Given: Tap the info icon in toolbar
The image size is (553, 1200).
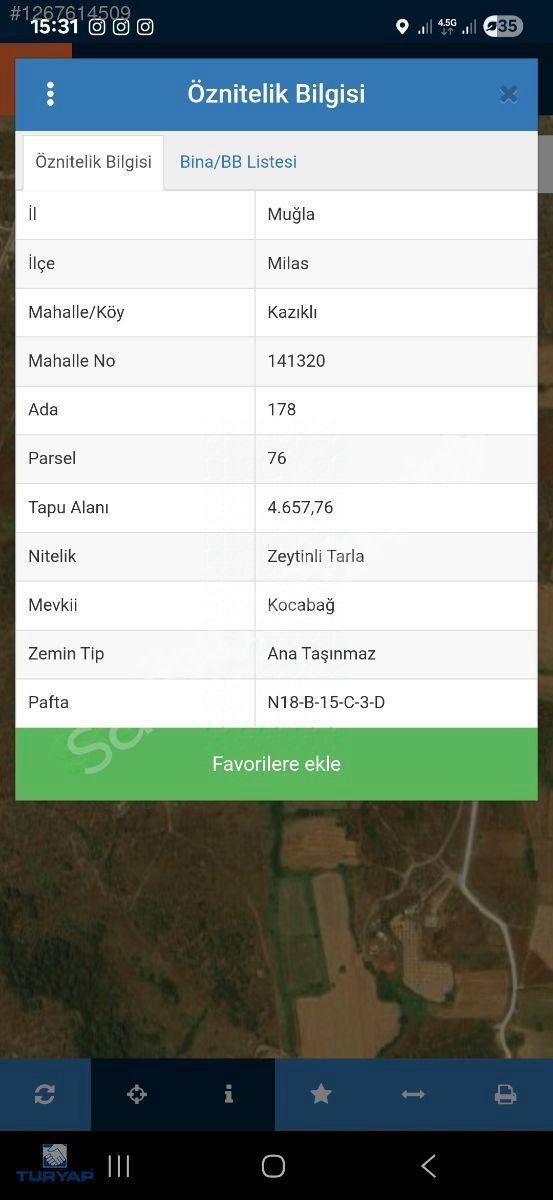Looking at the screenshot, I should 229,1094.
